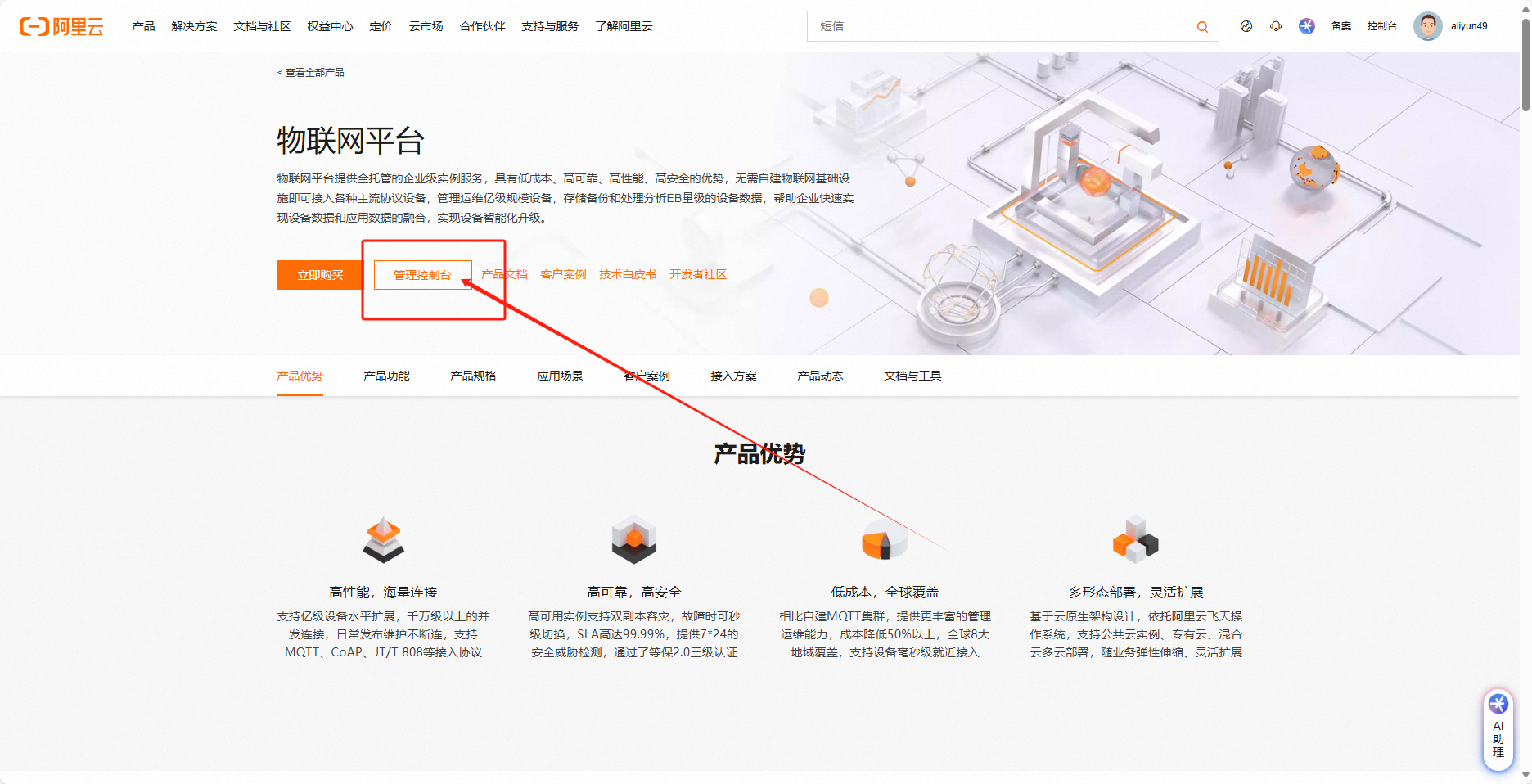The image size is (1532, 784).
Task: Open 客户案例 link beside 产品文档
Action: pos(563,275)
